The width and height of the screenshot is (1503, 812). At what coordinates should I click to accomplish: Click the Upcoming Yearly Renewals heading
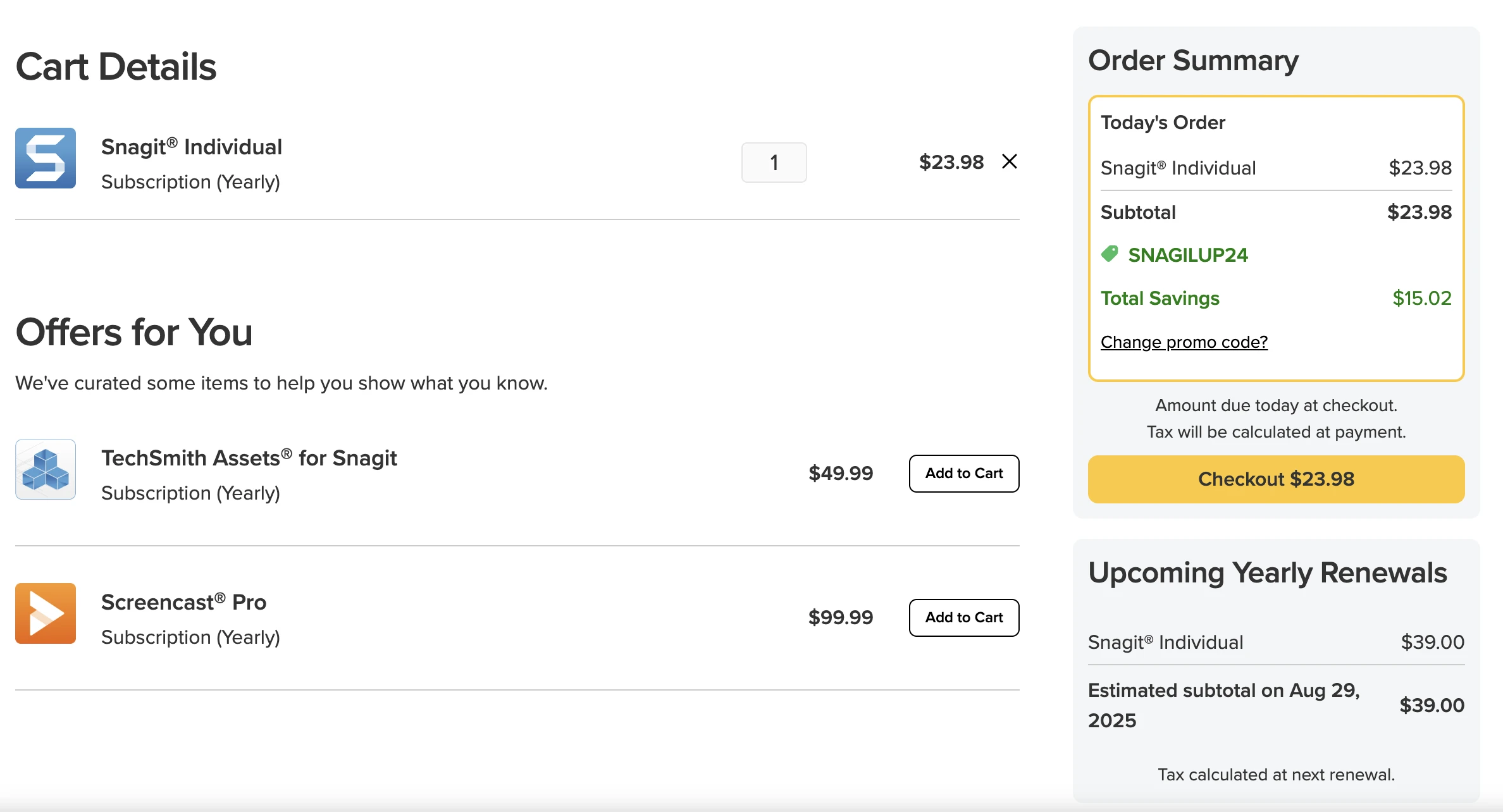coord(1268,573)
